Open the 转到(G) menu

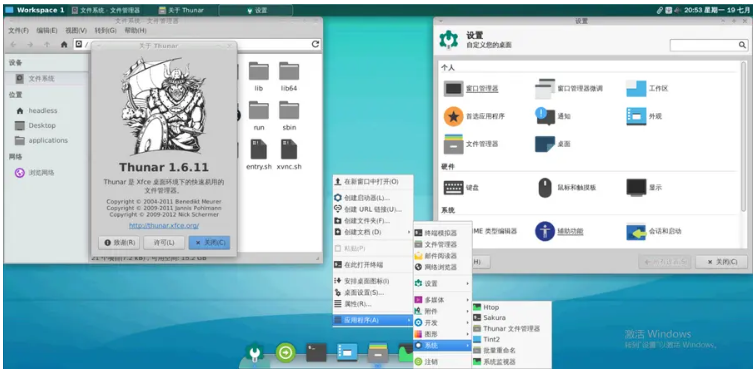[x=106, y=30]
